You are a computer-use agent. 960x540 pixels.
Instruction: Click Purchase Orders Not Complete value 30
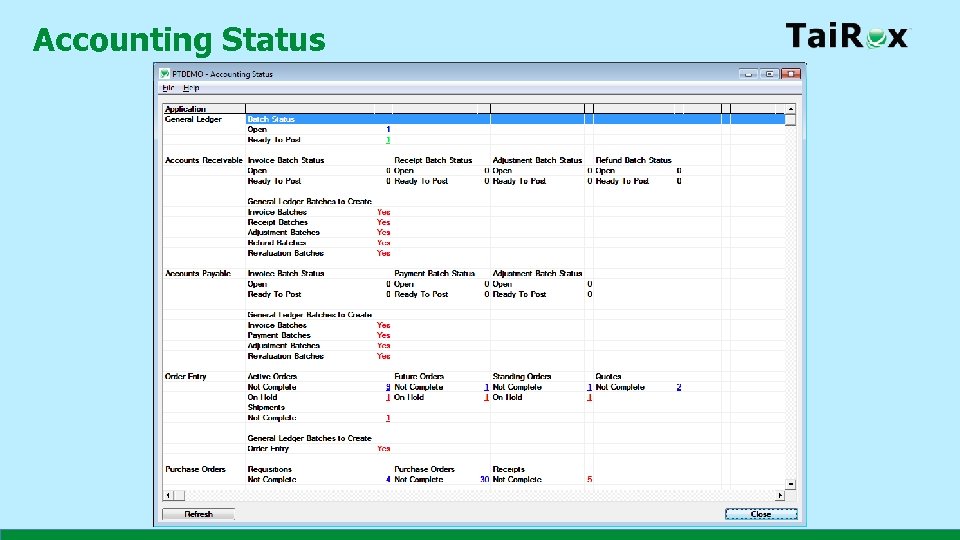tap(484, 479)
